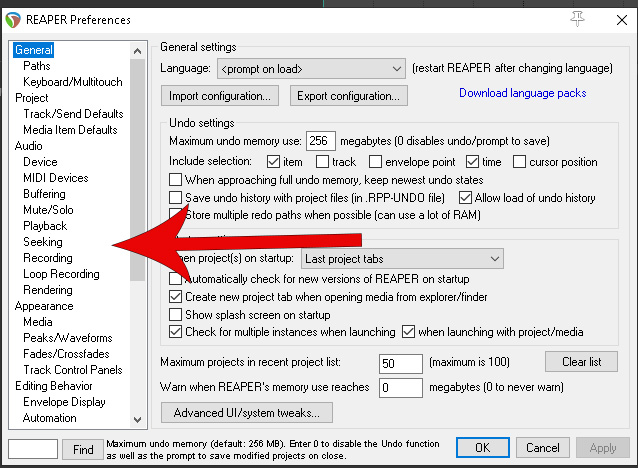This screenshot has height=468, width=638.
Task: Confirm preferences with OK button
Action: [x=483, y=448]
